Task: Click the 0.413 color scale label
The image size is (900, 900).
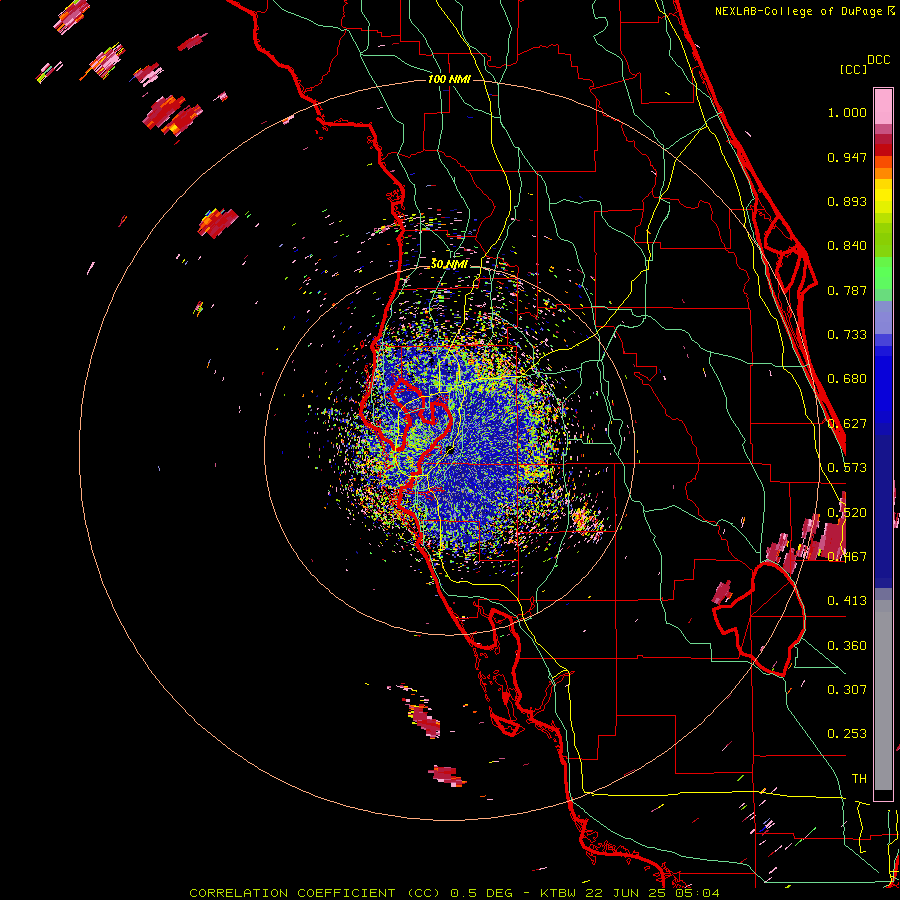Action: tap(847, 601)
